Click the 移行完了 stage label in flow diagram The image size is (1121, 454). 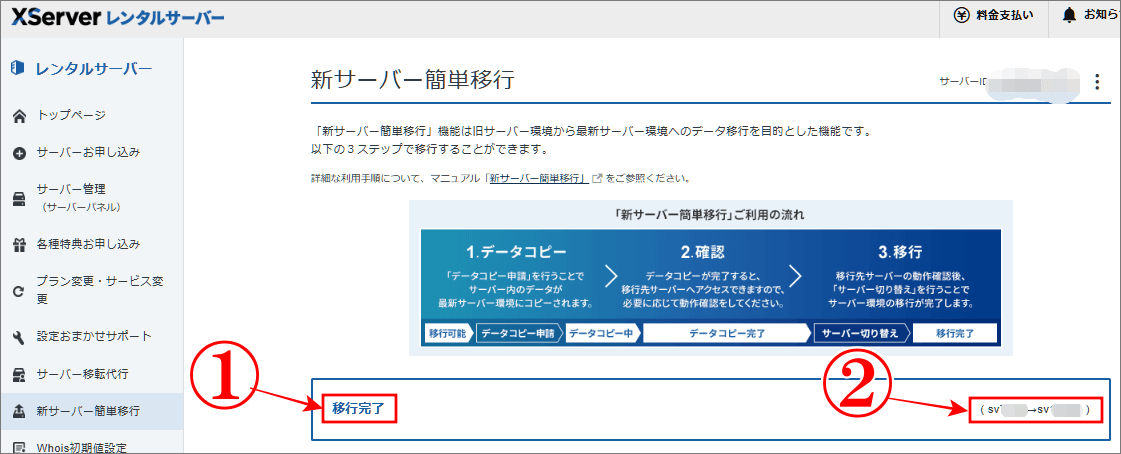(x=954, y=334)
